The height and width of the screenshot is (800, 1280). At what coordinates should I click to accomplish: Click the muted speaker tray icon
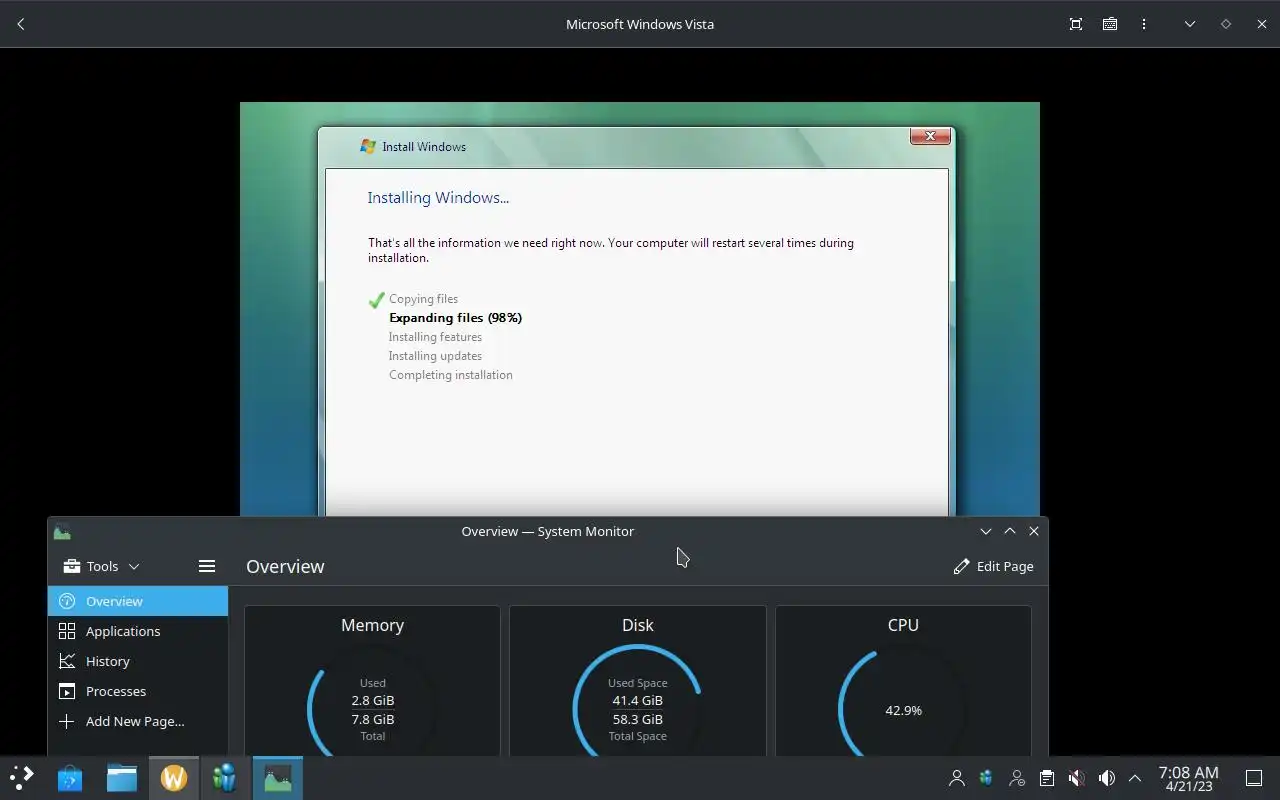[1077, 778]
